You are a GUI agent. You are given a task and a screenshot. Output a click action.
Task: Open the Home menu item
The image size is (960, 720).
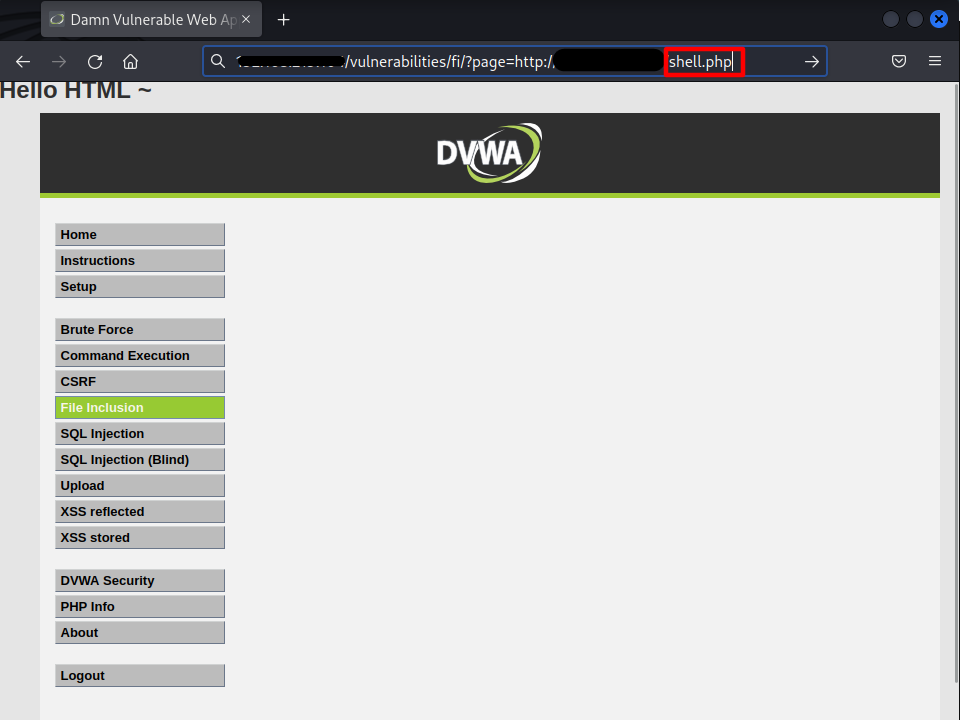(139, 235)
